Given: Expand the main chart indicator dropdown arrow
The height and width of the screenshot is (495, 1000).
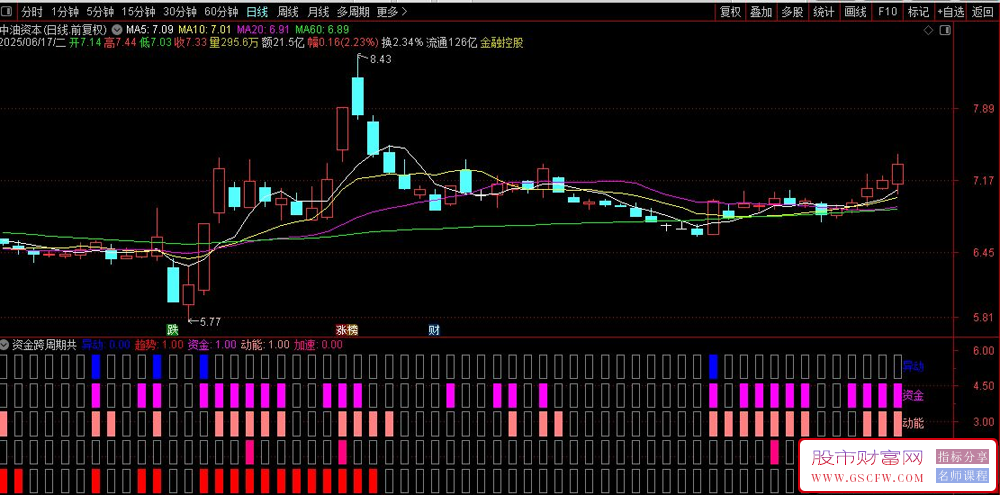Looking at the screenshot, I should [117, 29].
